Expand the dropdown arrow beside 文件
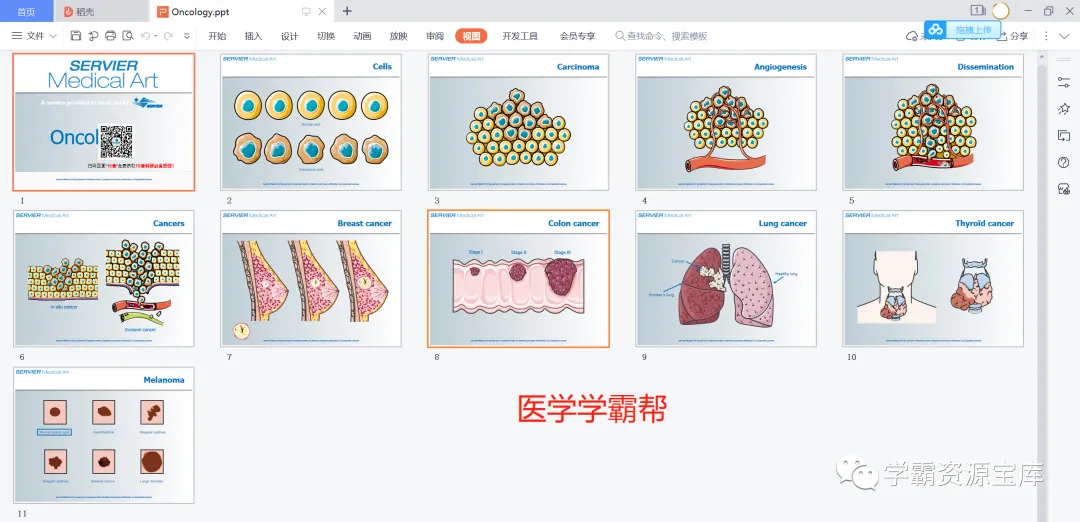This screenshot has height=522, width=1080. [x=54, y=36]
